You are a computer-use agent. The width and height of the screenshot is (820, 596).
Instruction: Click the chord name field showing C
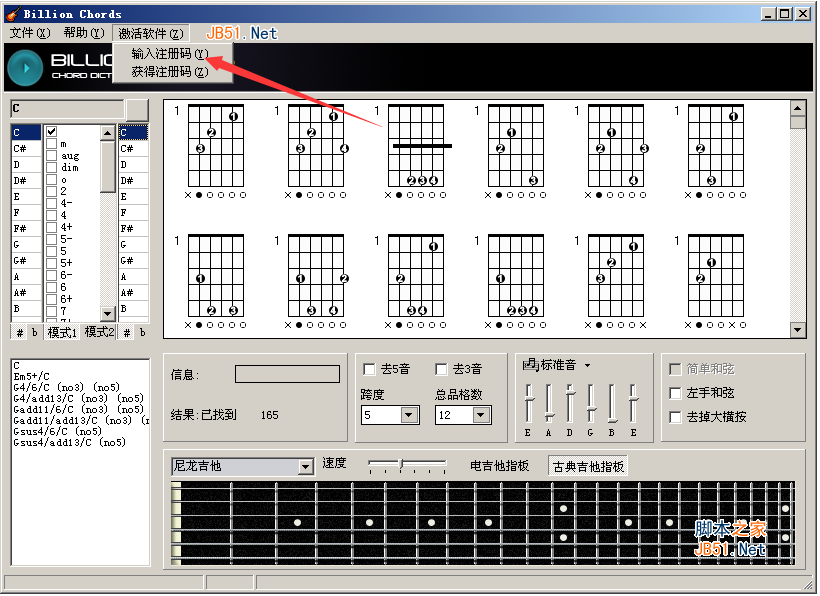point(67,109)
